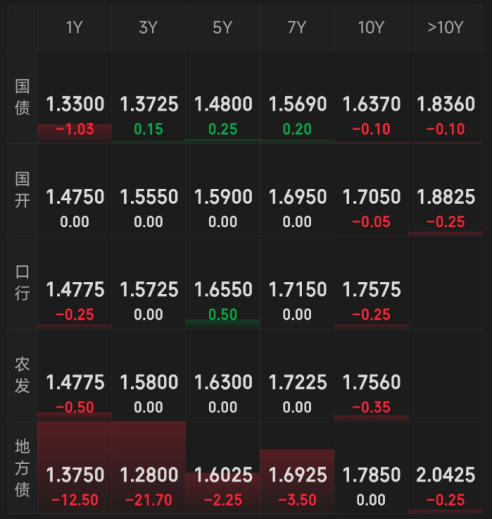Viewport: 493px width, 519px height.
Task: Click 国开 >10Y cell showing 1.8825
Action: [x=445, y=190]
